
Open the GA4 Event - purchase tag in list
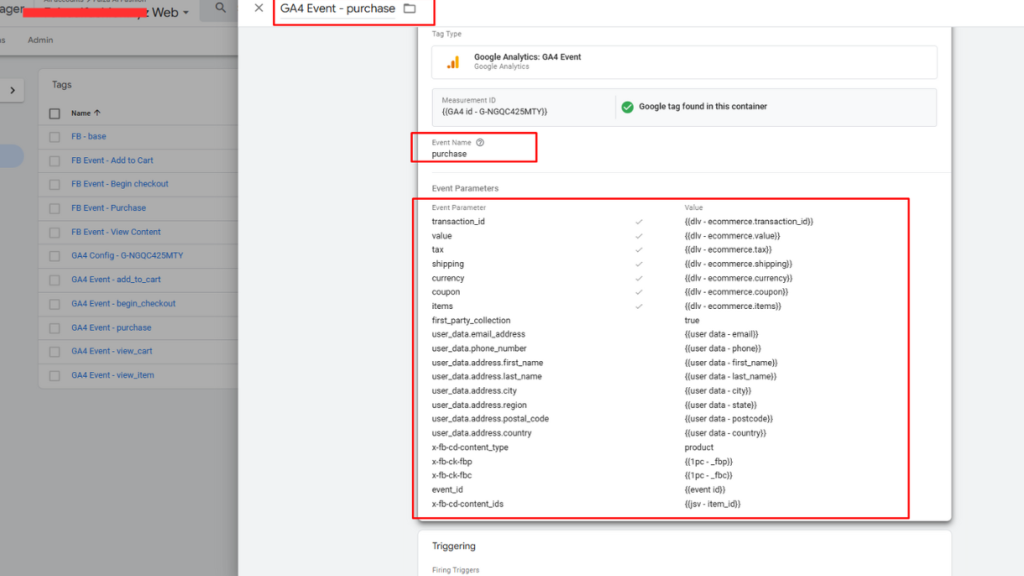point(111,328)
